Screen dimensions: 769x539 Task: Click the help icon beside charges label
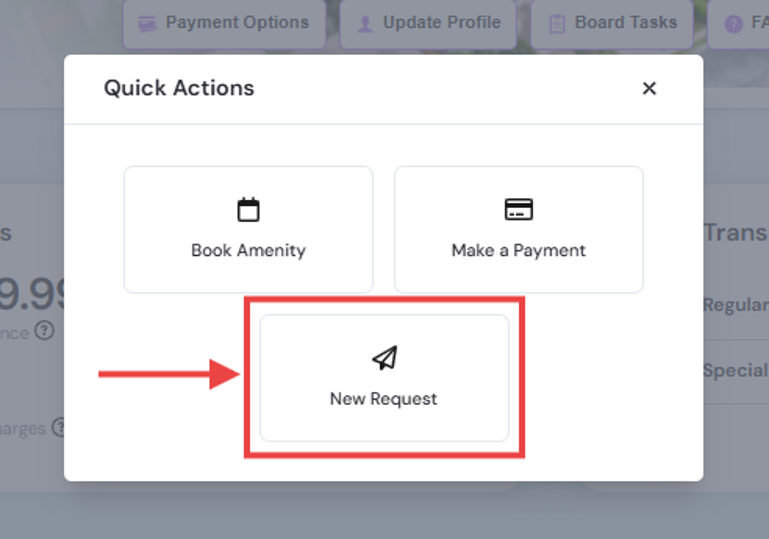click(59, 428)
